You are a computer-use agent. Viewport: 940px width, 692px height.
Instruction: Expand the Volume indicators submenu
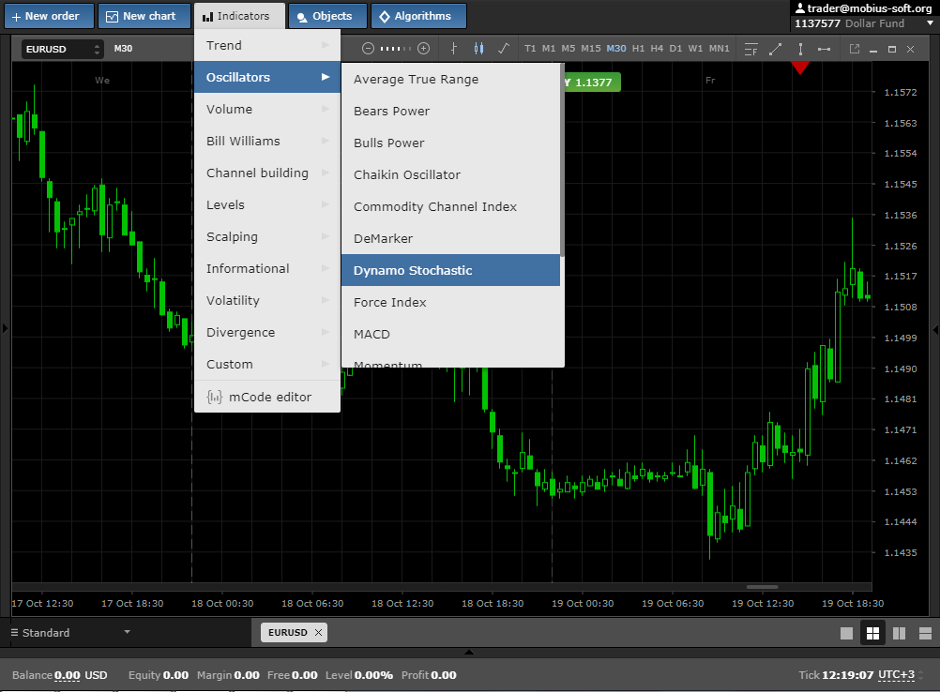[267, 109]
